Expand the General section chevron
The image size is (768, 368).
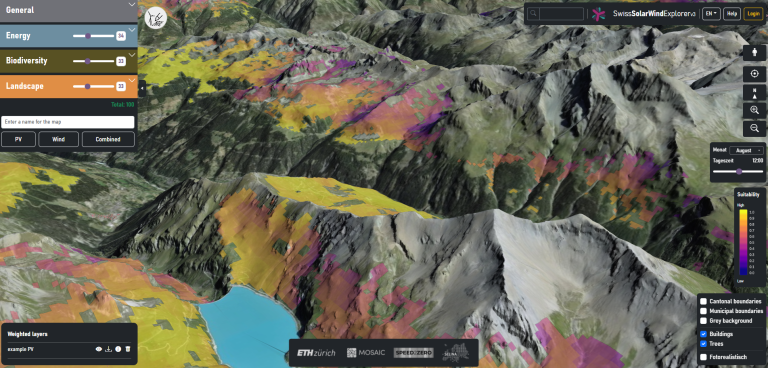click(x=131, y=4)
